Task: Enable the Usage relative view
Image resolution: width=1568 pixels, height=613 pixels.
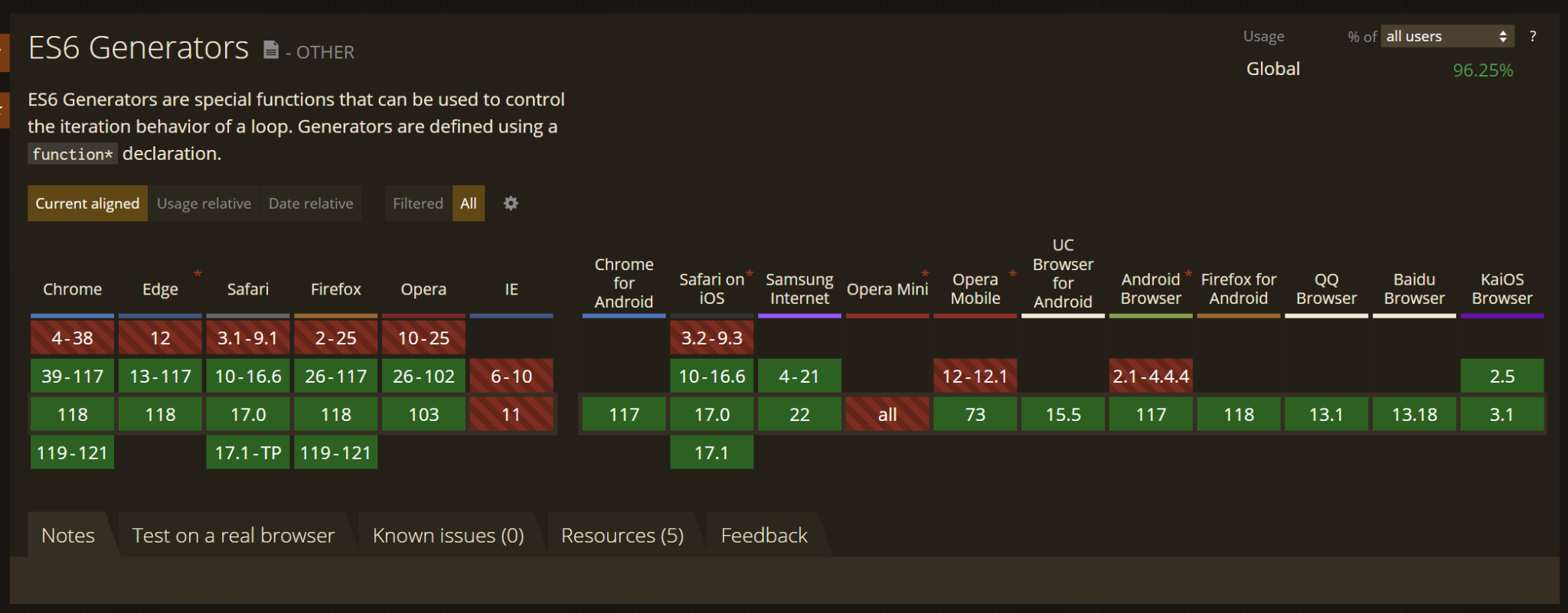Action: pos(204,204)
